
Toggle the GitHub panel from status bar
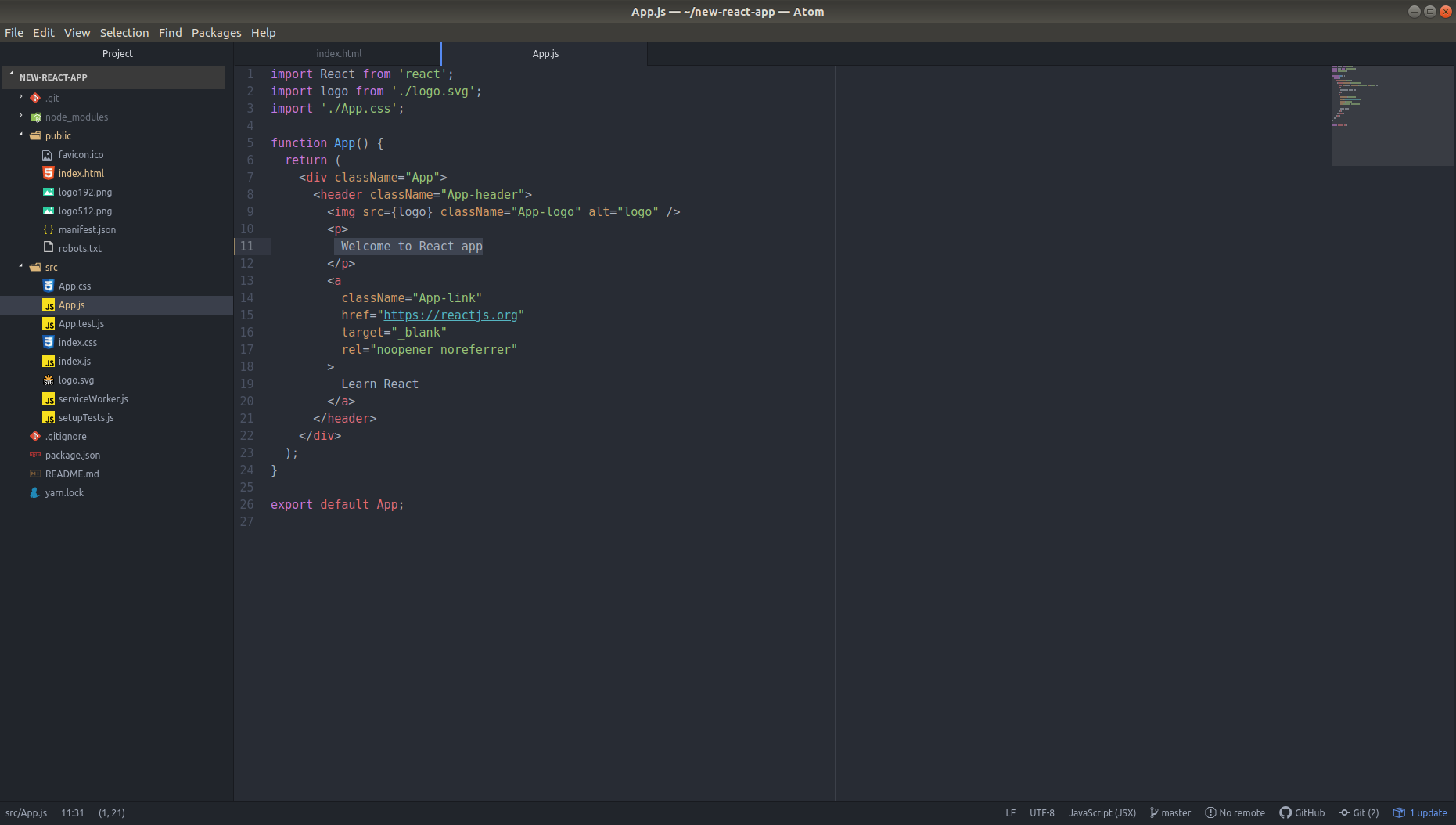pyautogui.click(x=1302, y=812)
